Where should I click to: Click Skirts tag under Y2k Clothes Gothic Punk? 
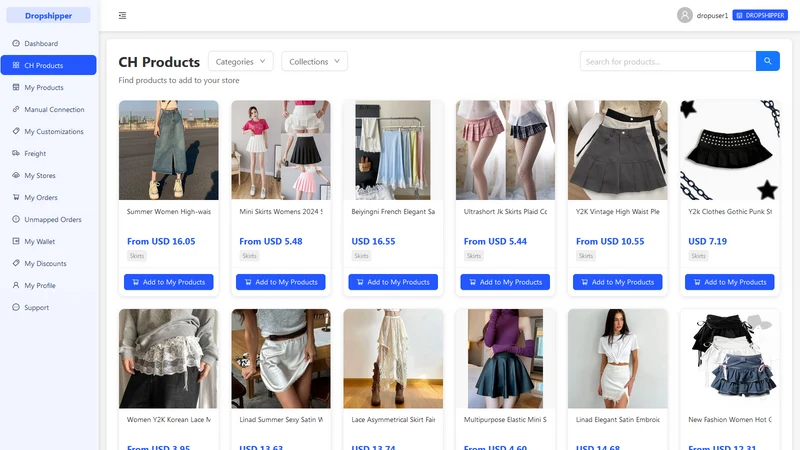click(x=698, y=256)
